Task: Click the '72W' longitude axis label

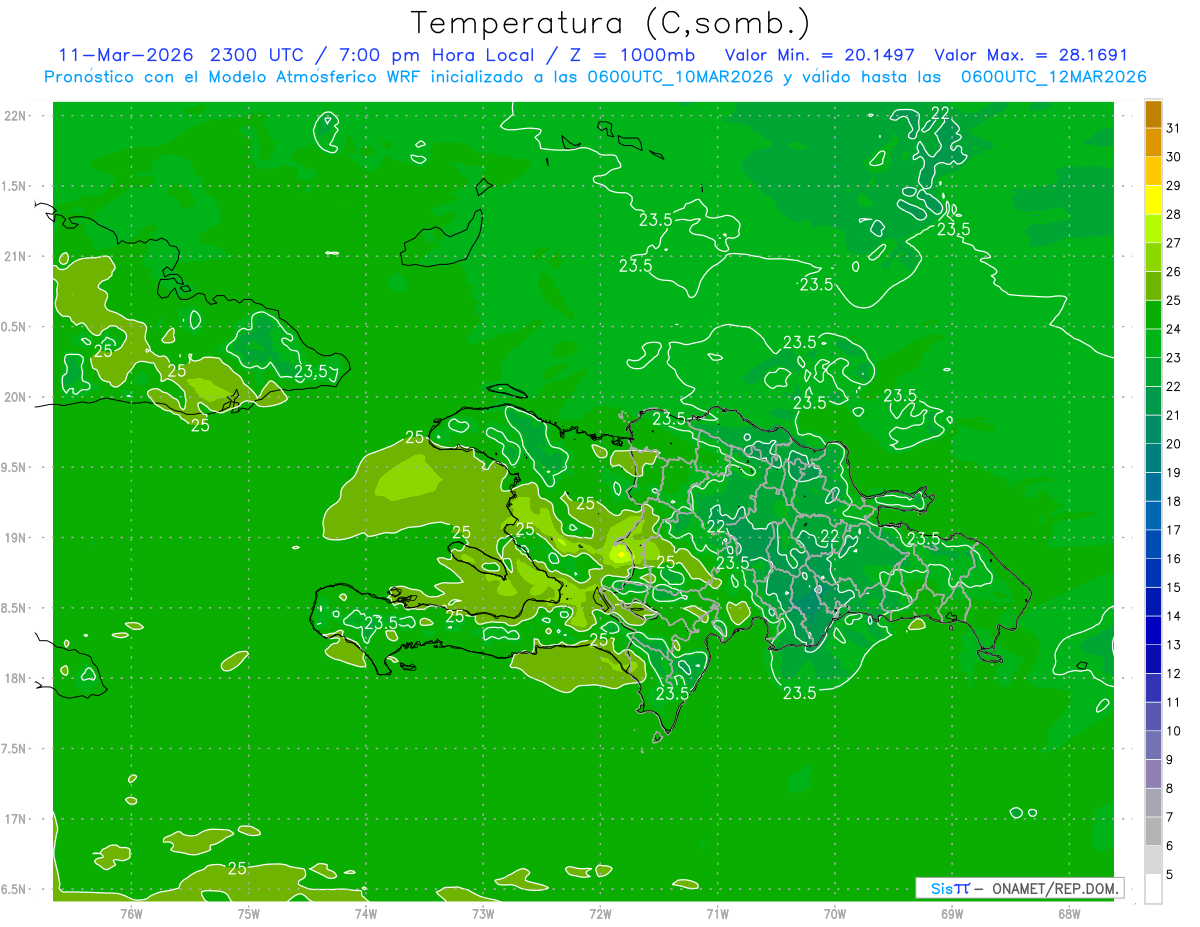Action: pos(600,913)
